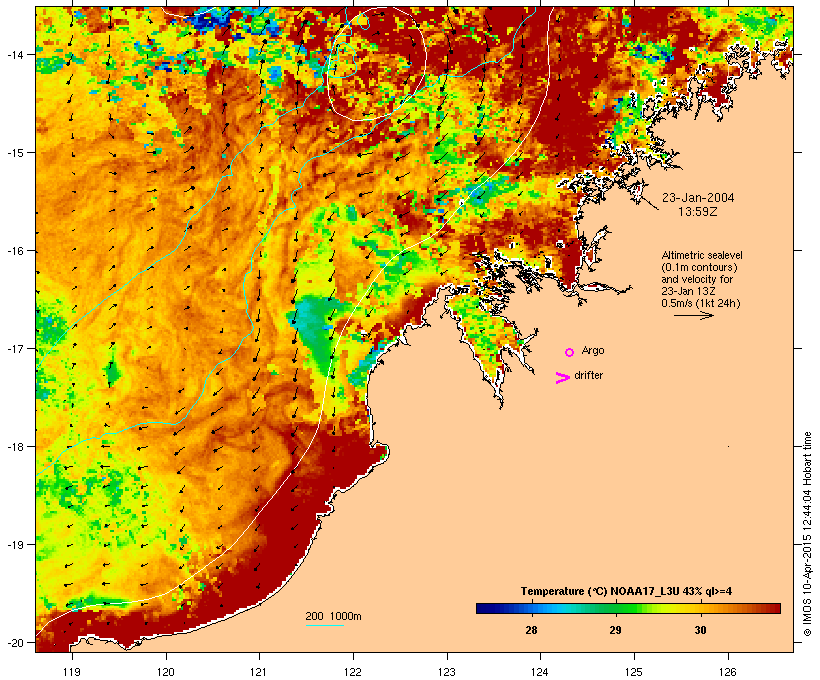Click the dark red end of color bar
The width and height of the screenshot is (820, 680).
[x=775, y=608]
